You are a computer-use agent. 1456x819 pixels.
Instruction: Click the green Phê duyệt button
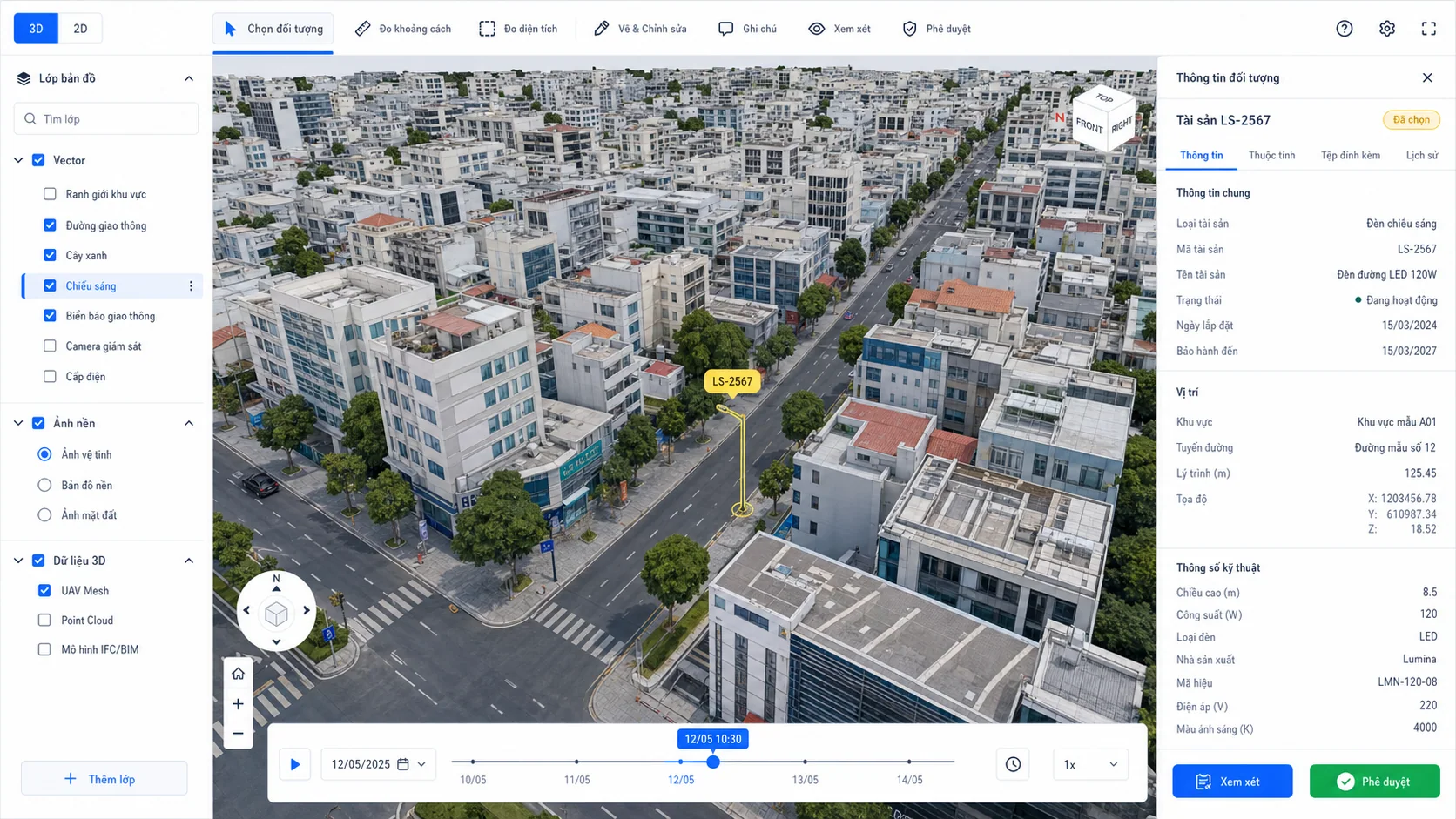(1374, 782)
